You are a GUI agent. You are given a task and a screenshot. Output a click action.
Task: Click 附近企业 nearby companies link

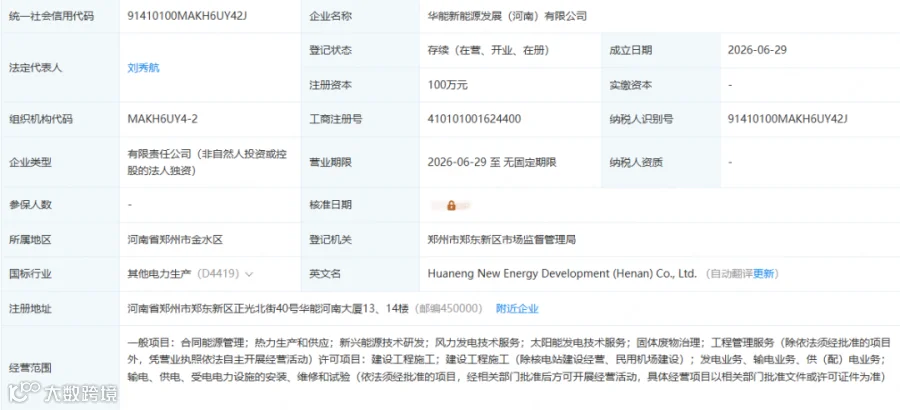coord(517,309)
